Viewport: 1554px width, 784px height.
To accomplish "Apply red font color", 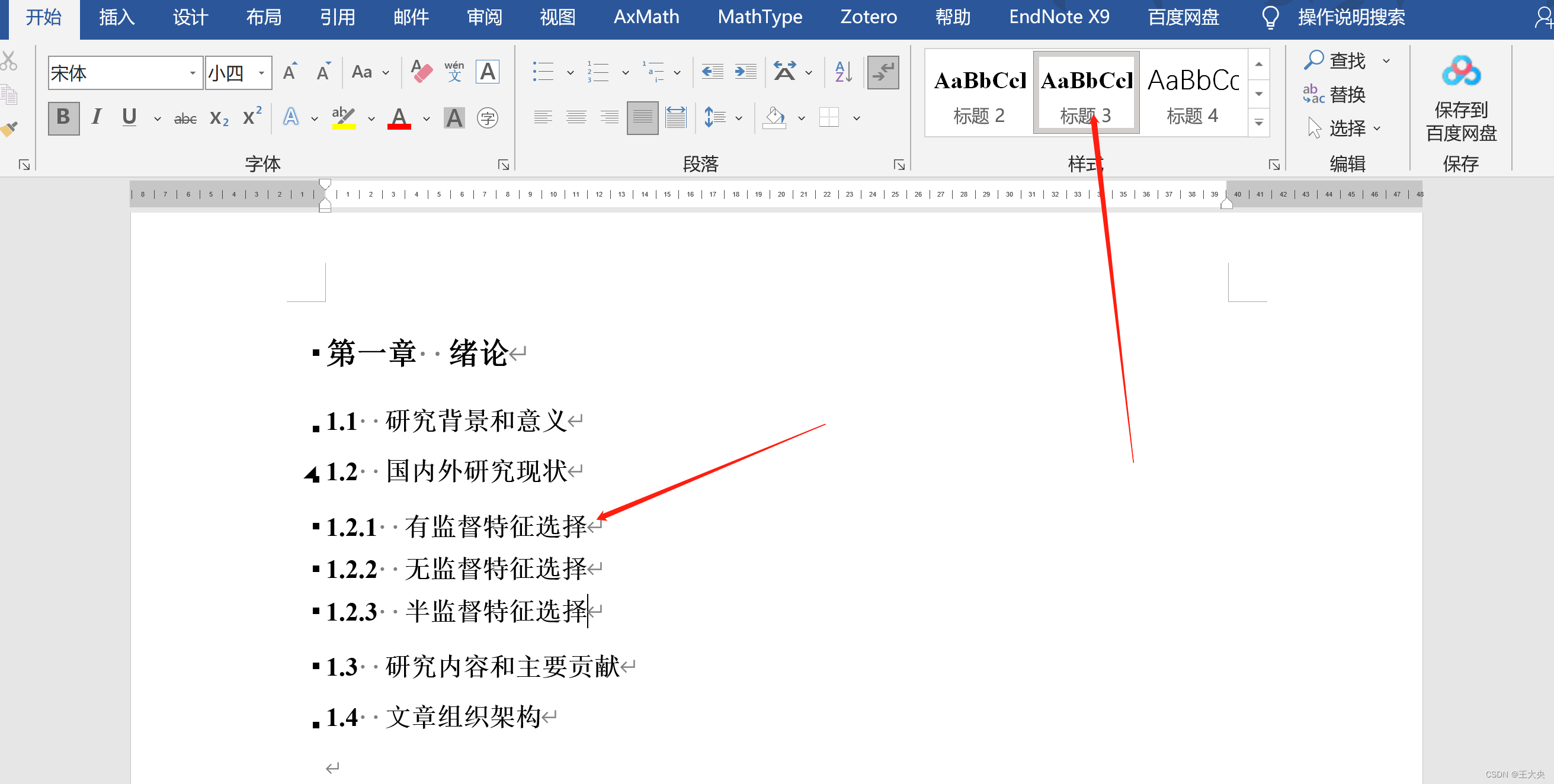I will [399, 118].
